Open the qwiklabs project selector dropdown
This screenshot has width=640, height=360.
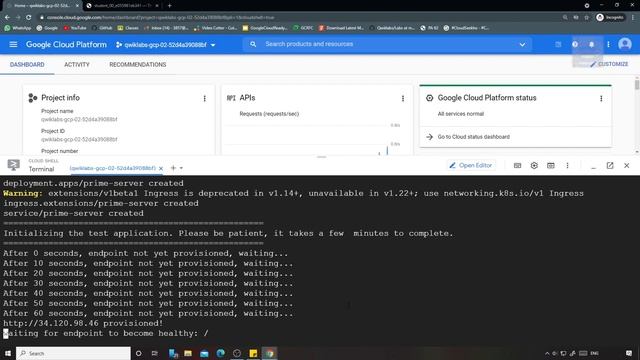[x=166, y=44]
